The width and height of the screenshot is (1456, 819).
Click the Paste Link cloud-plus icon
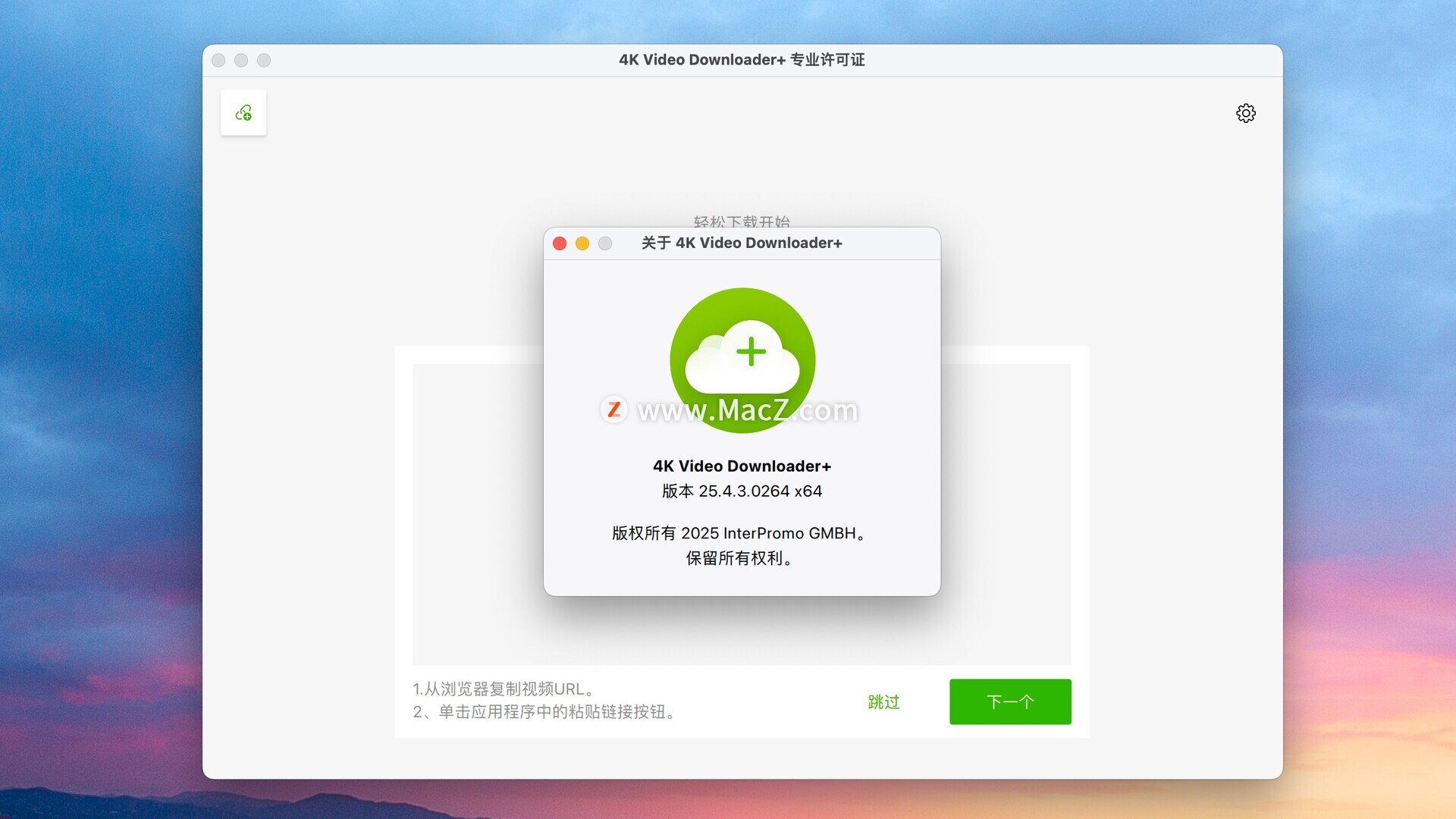pyautogui.click(x=243, y=113)
